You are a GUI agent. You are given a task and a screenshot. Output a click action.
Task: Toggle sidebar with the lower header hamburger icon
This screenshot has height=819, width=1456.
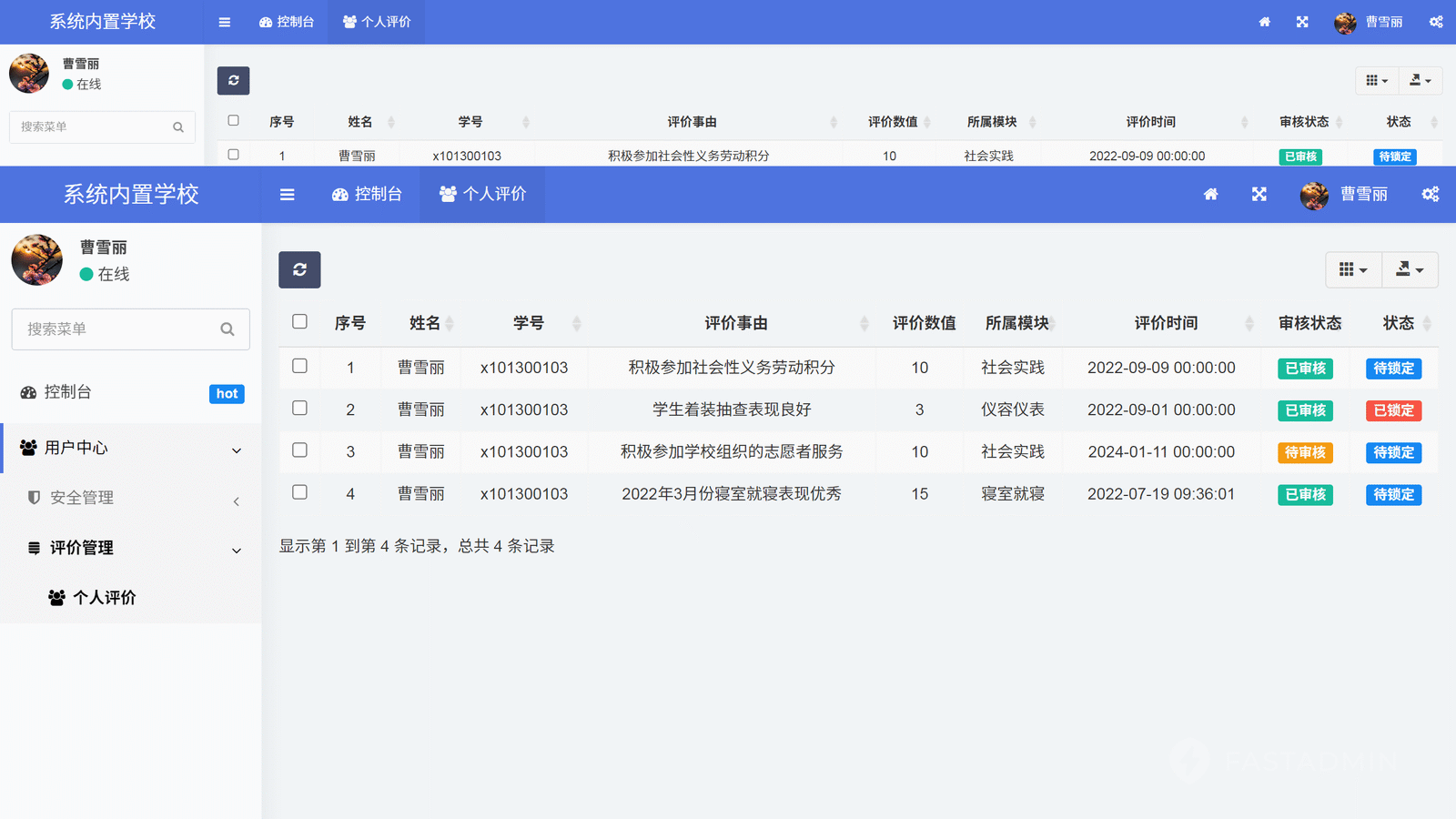point(287,194)
